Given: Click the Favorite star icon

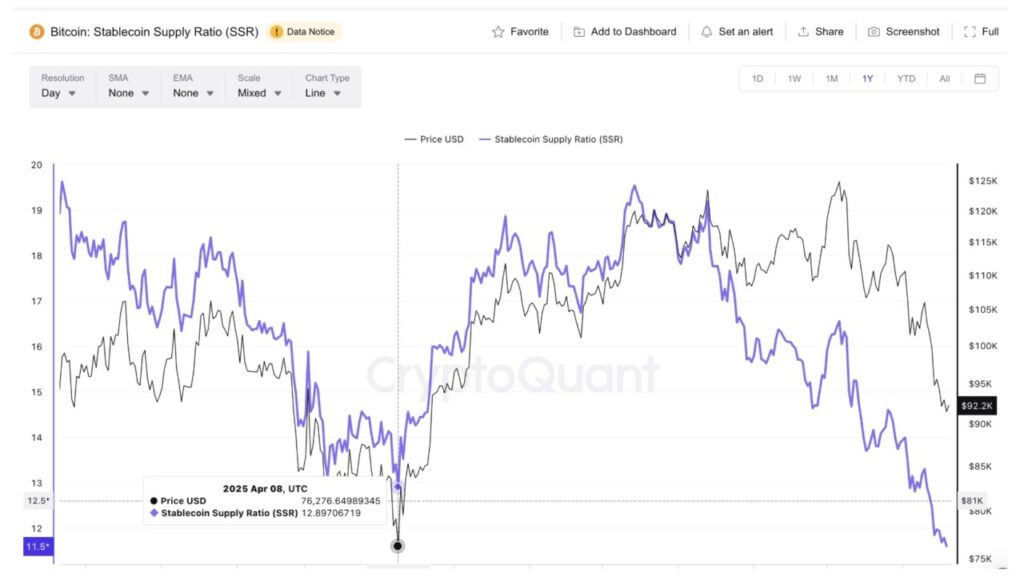Looking at the screenshot, I should tap(498, 32).
